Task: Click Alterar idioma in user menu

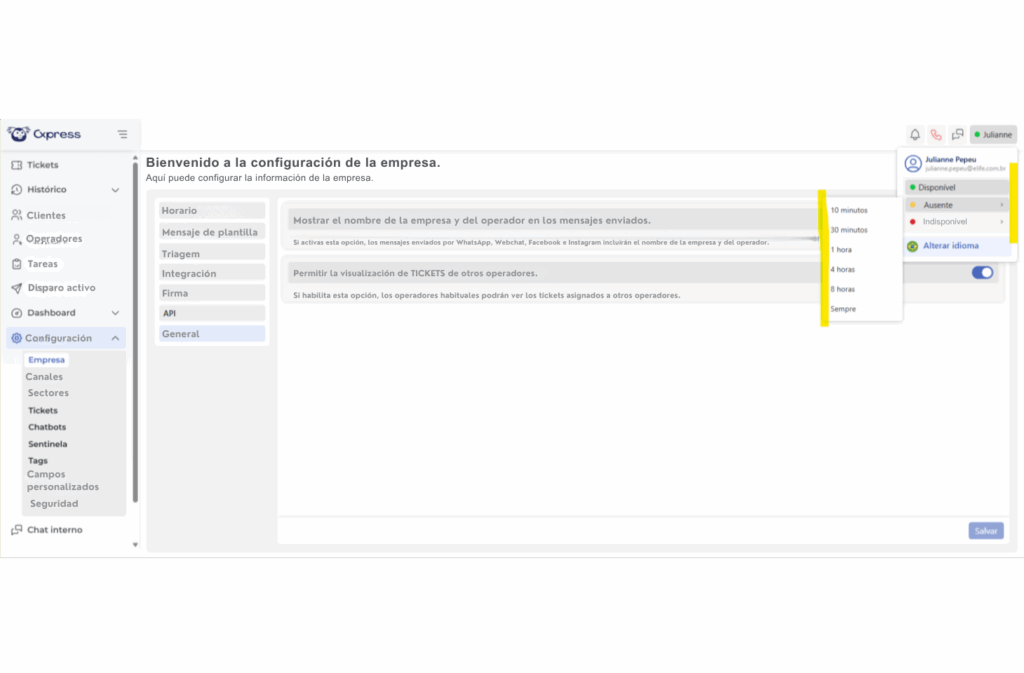Action: (x=950, y=246)
